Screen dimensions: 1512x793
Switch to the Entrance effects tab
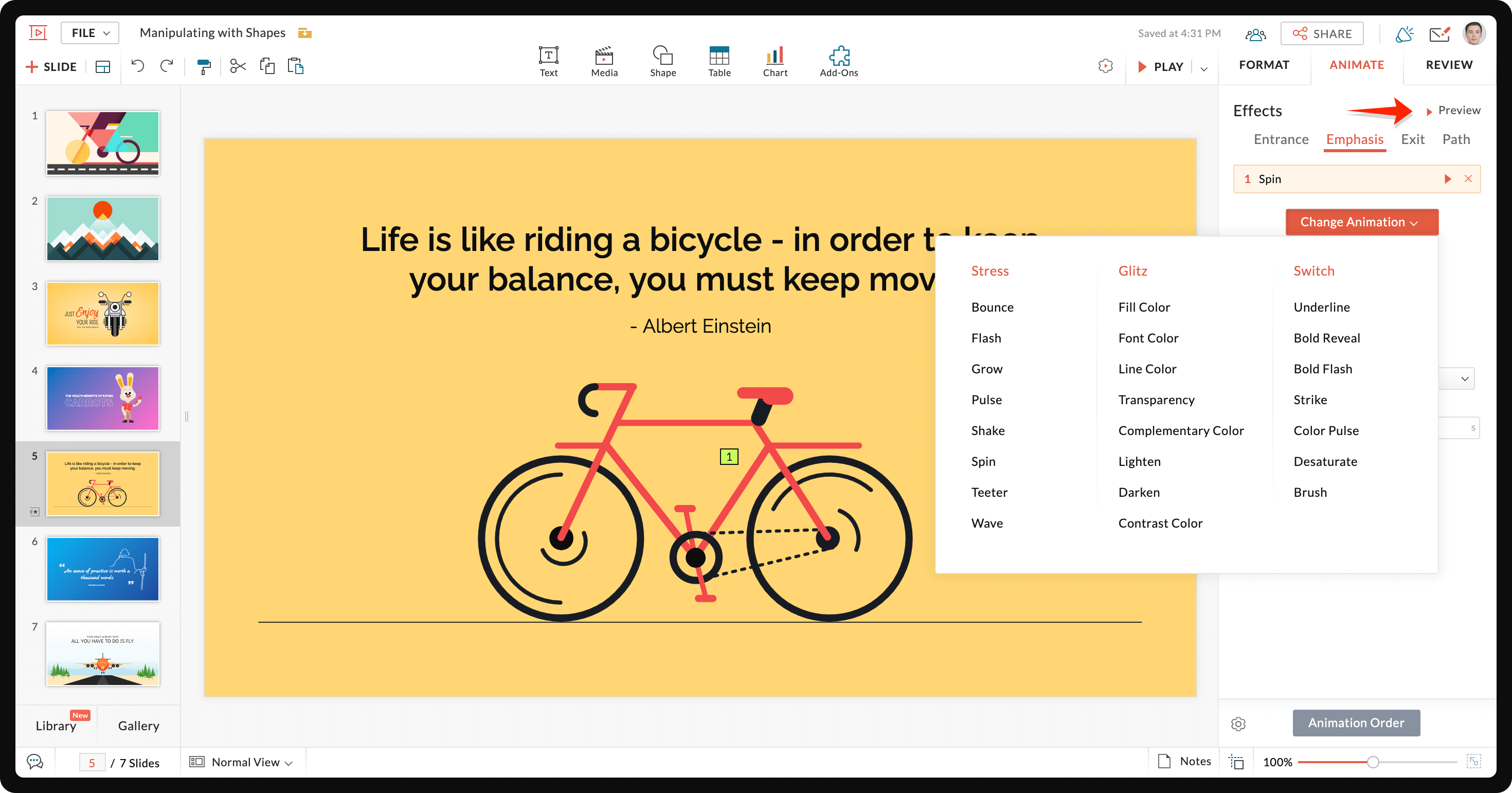[x=1281, y=140]
